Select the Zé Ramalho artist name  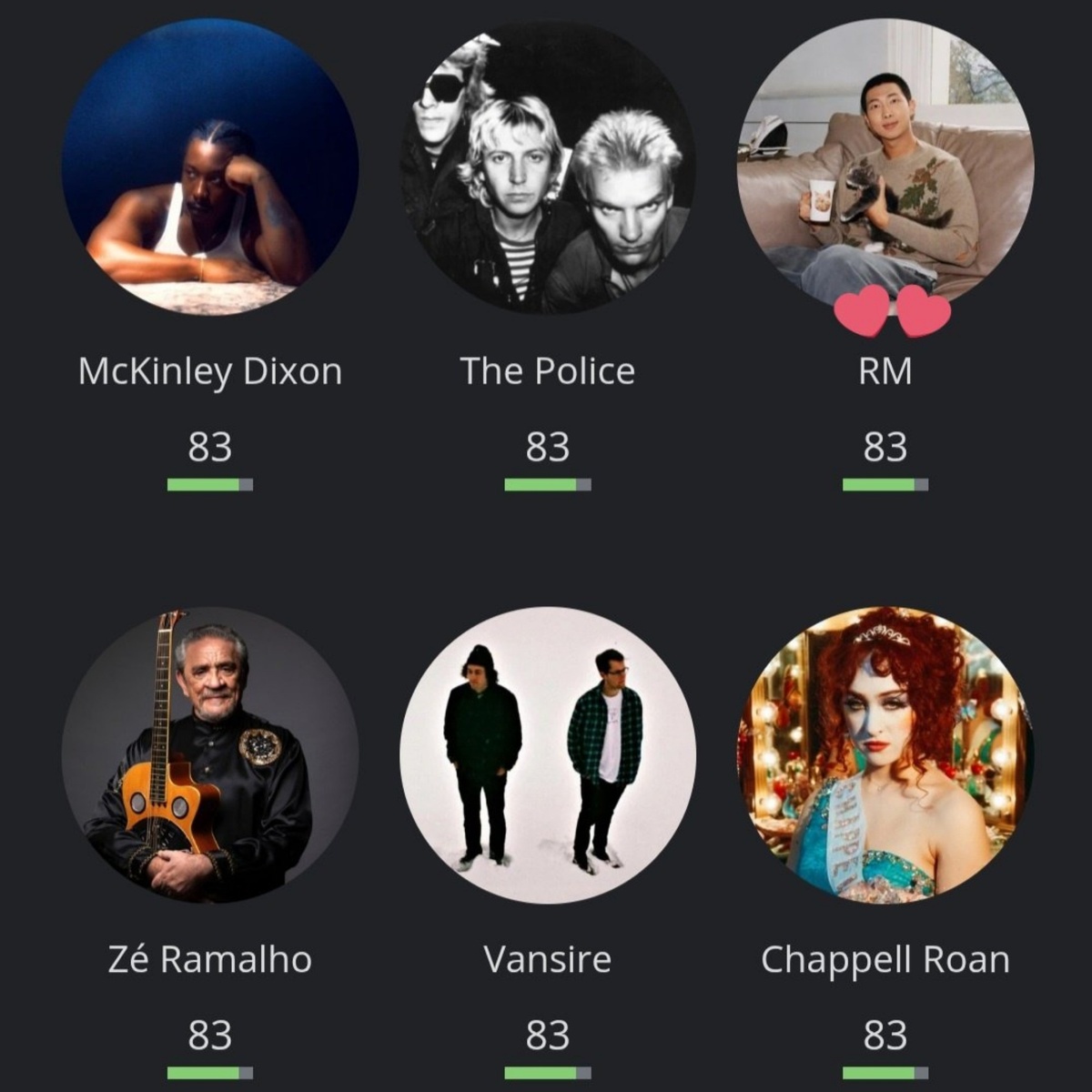tap(210, 959)
